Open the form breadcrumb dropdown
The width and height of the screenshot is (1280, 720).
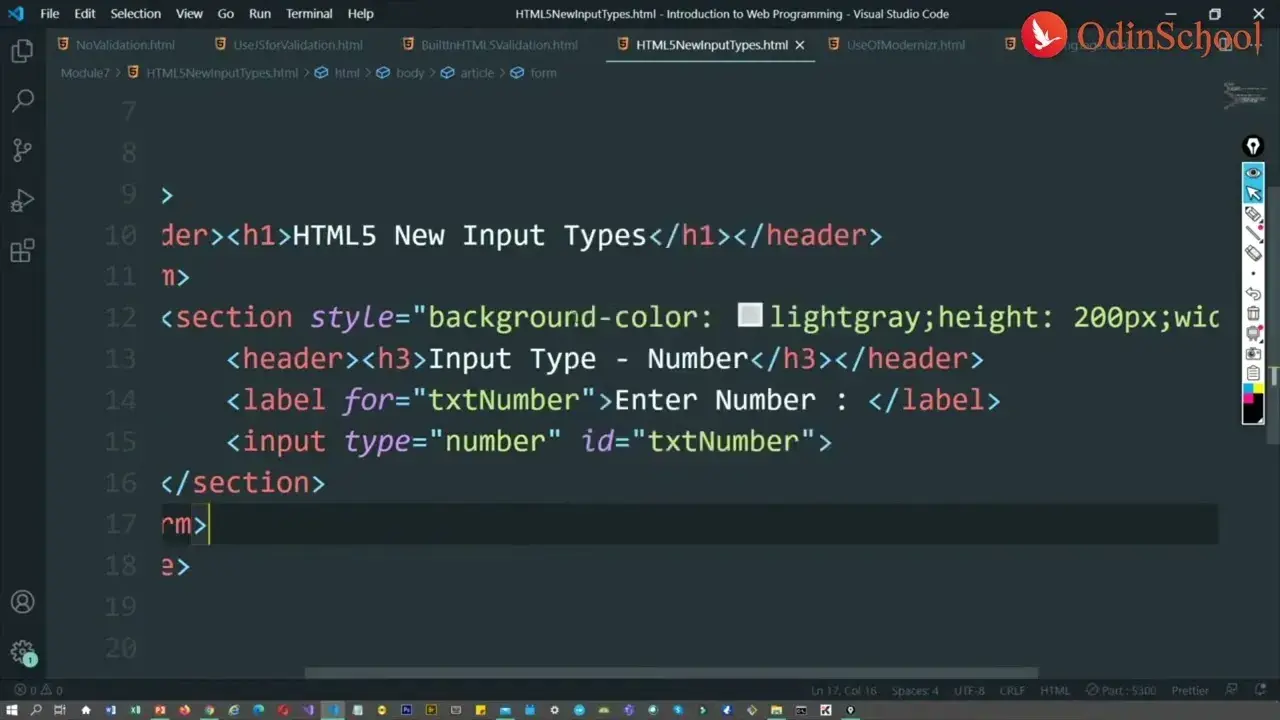click(543, 72)
